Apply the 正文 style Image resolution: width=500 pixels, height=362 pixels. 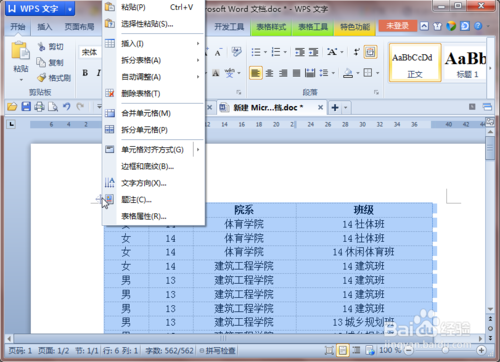(x=415, y=63)
